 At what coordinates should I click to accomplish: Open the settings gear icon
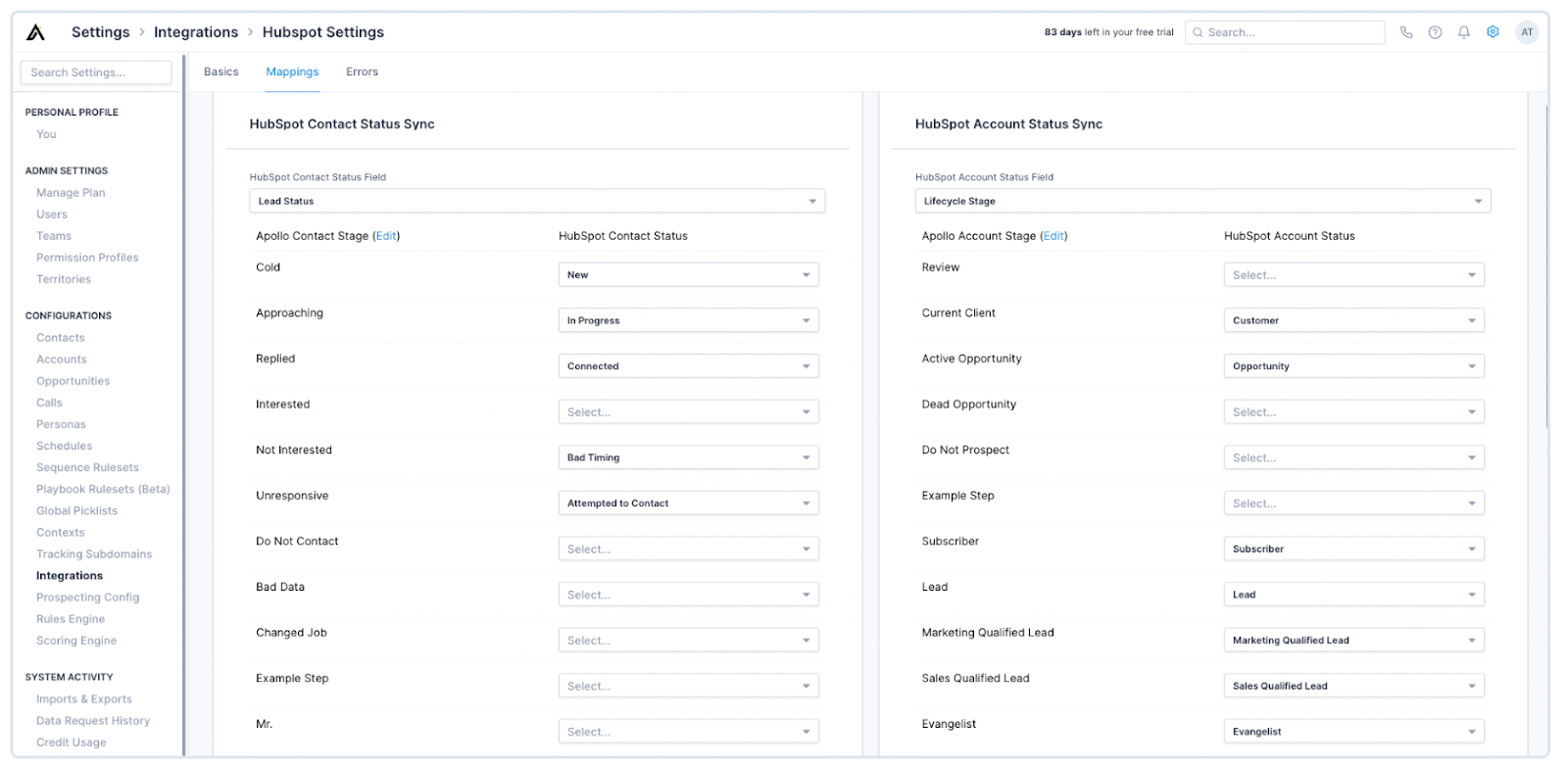click(1493, 32)
